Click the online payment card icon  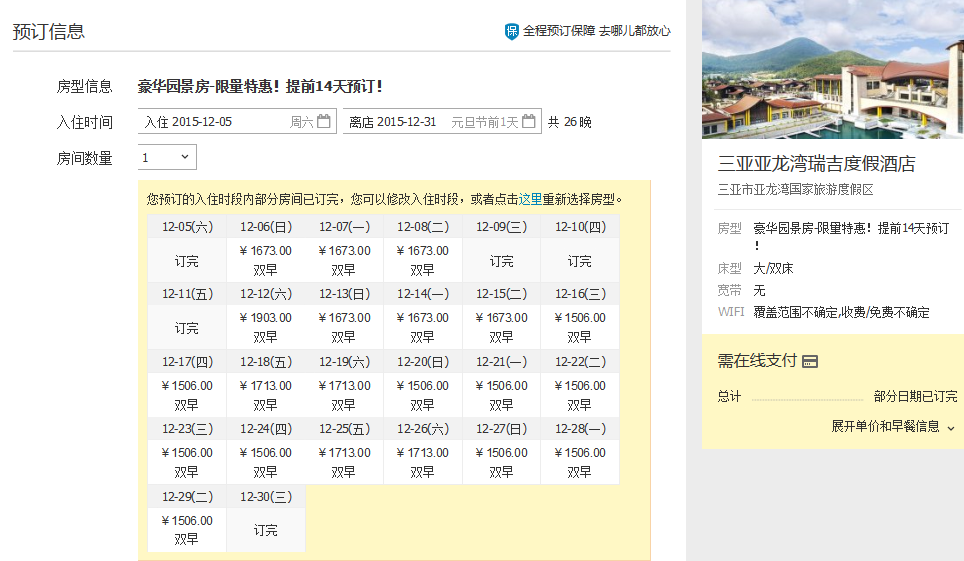pos(810,361)
